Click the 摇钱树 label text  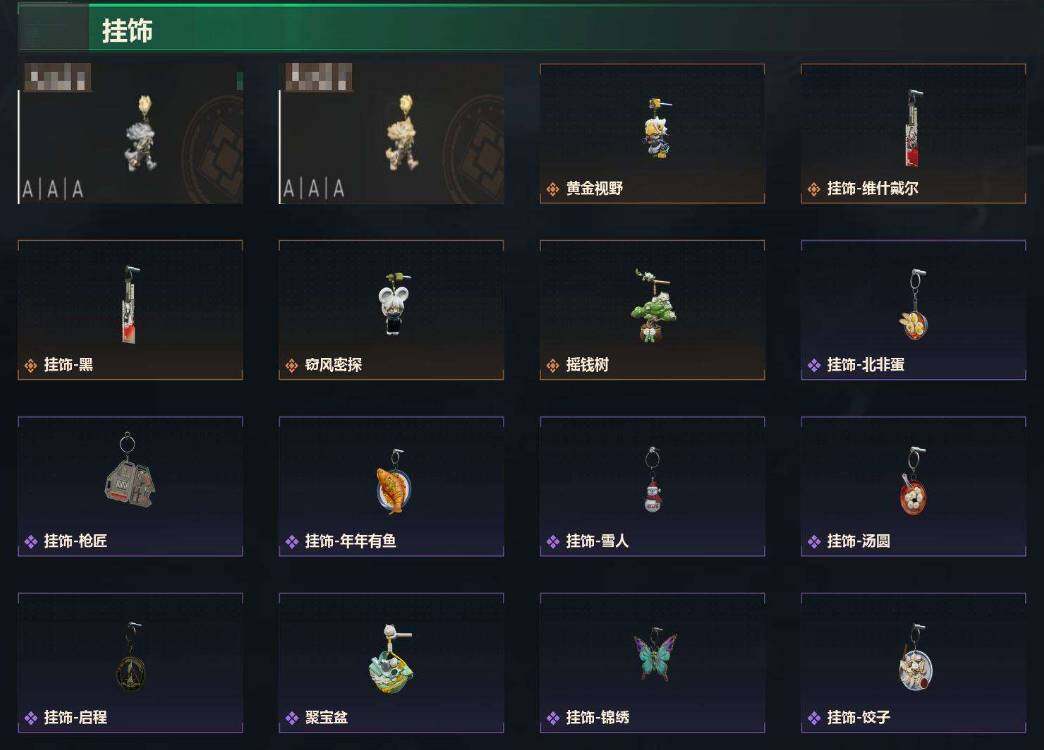point(587,365)
